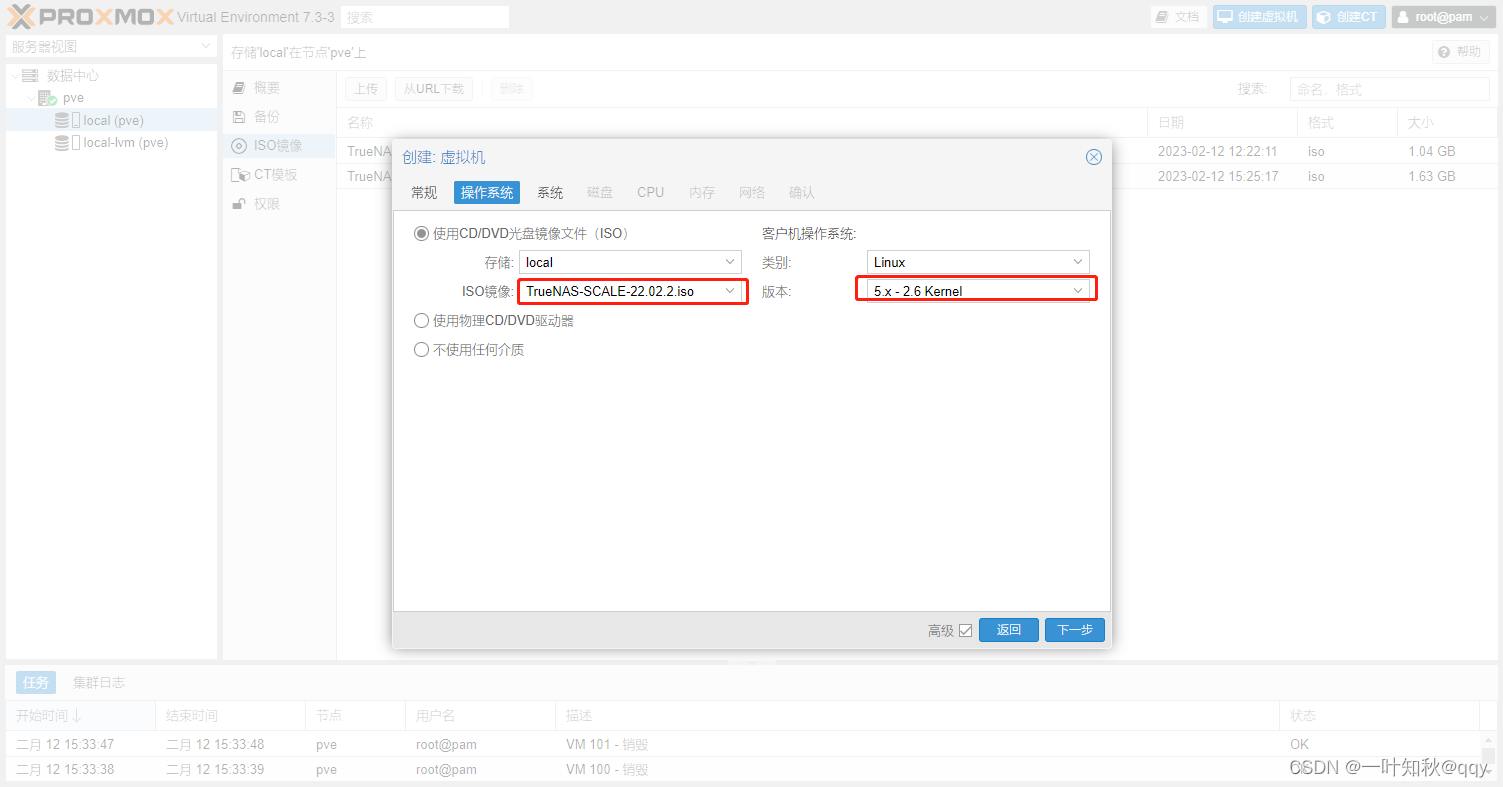The image size is (1503, 787).
Task: Open the 类别 Linux dropdown
Action: point(978,262)
